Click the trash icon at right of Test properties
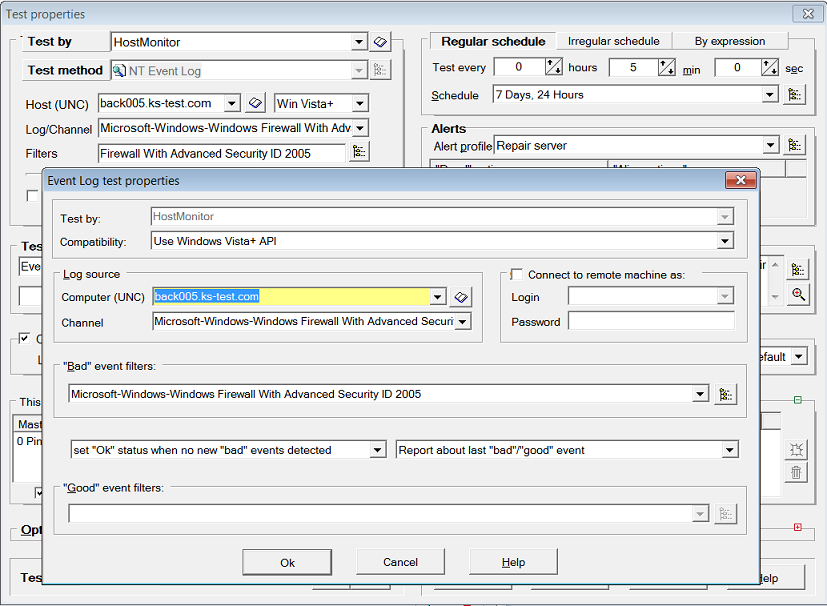Viewport: 827px width, 606px height. (x=796, y=473)
